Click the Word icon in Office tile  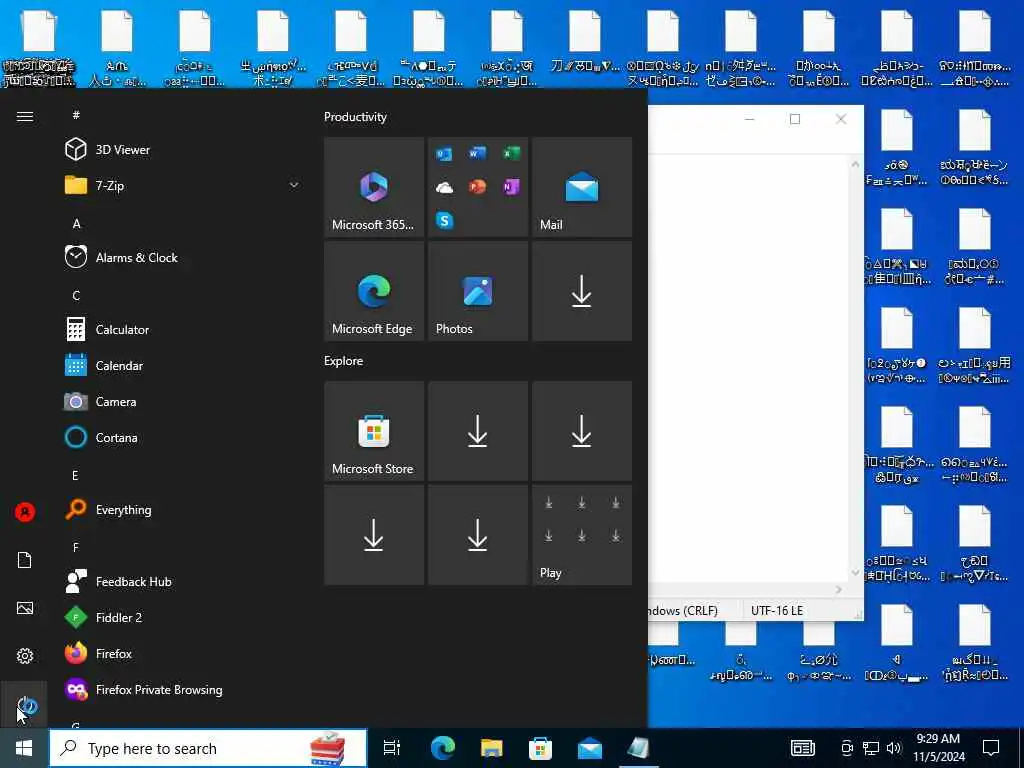click(477, 153)
